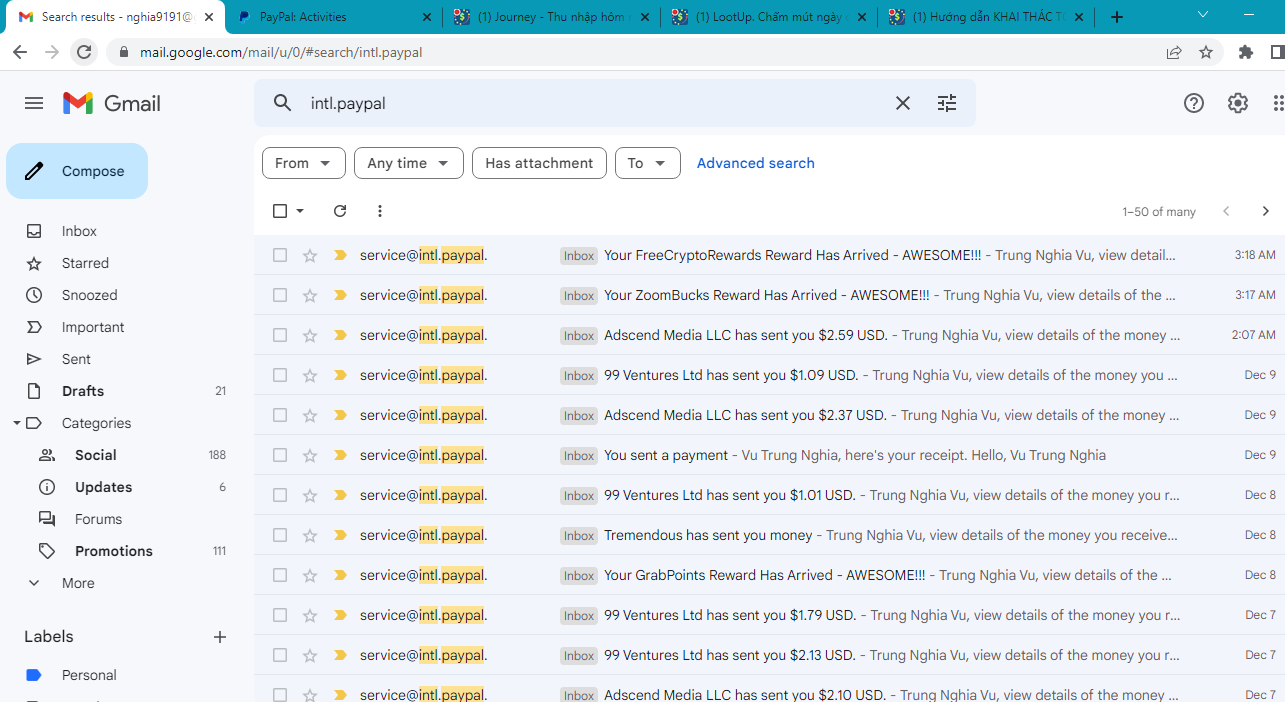The height and width of the screenshot is (702, 1285).
Task: Toggle importance marker on Tremendous email
Action: (340, 535)
